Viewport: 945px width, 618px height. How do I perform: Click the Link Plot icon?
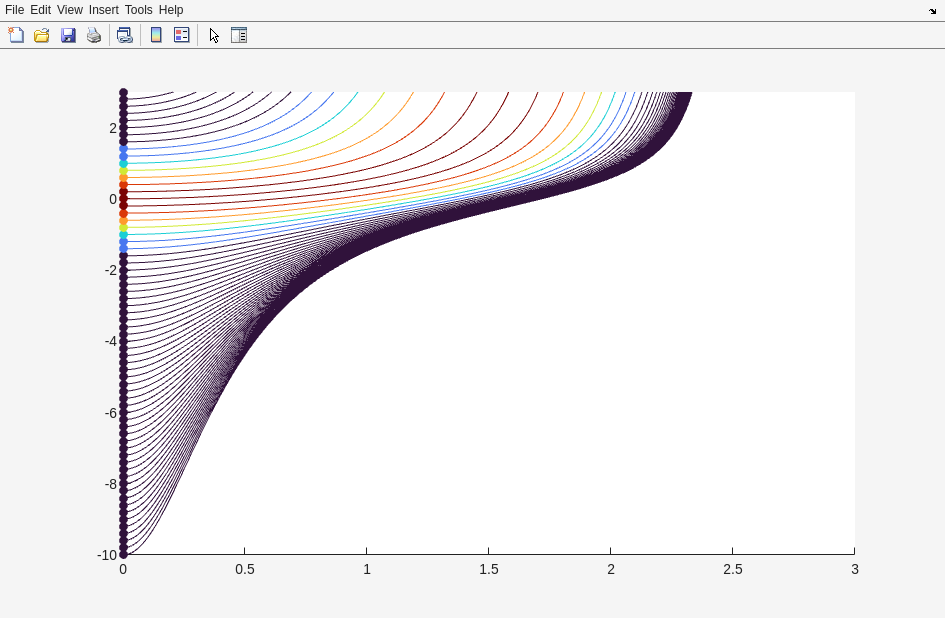[x=124, y=35]
